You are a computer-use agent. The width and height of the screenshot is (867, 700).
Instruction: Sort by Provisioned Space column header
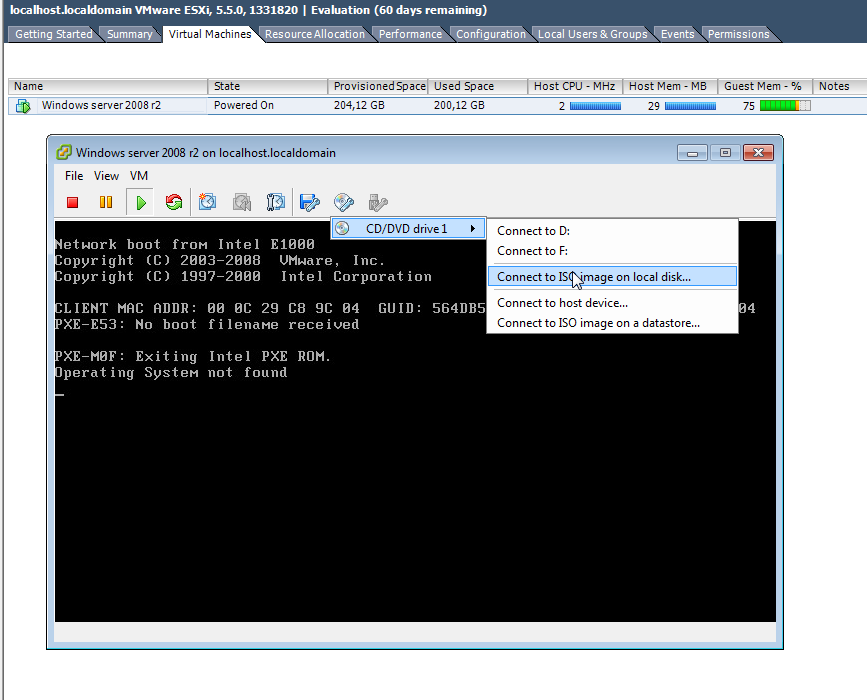pyautogui.click(x=378, y=86)
